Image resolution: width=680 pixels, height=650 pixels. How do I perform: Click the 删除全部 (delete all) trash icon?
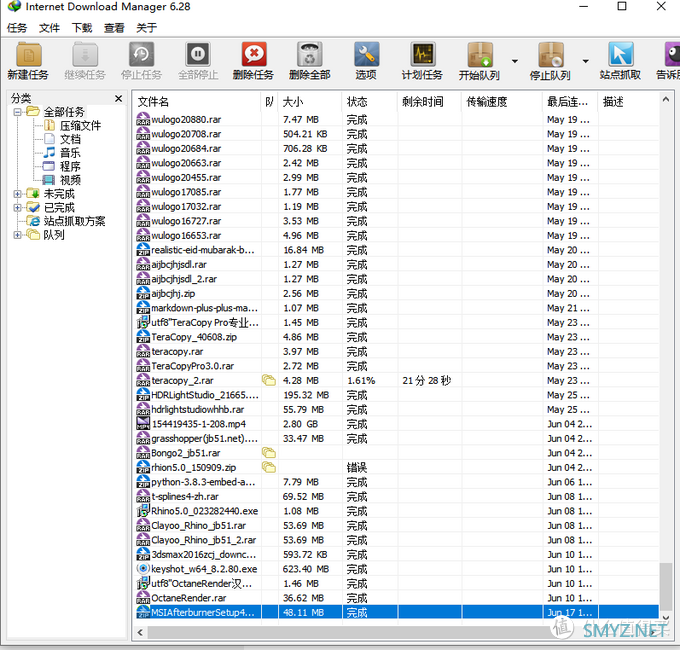310,55
